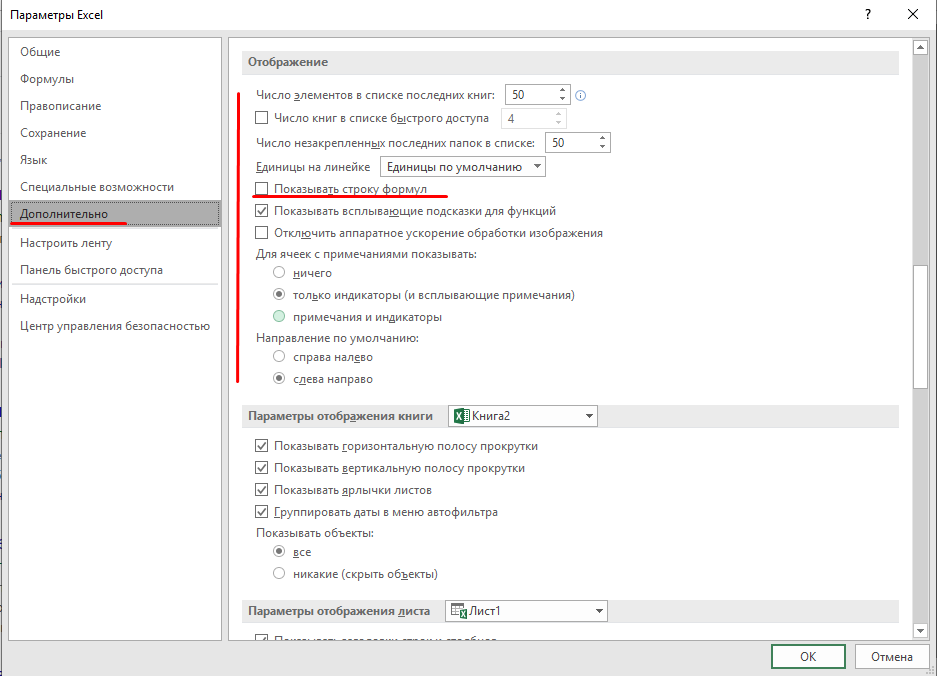Click the Параметры отображения книги label
The height and width of the screenshot is (676, 937).
pyautogui.click(x=340, y=416)
